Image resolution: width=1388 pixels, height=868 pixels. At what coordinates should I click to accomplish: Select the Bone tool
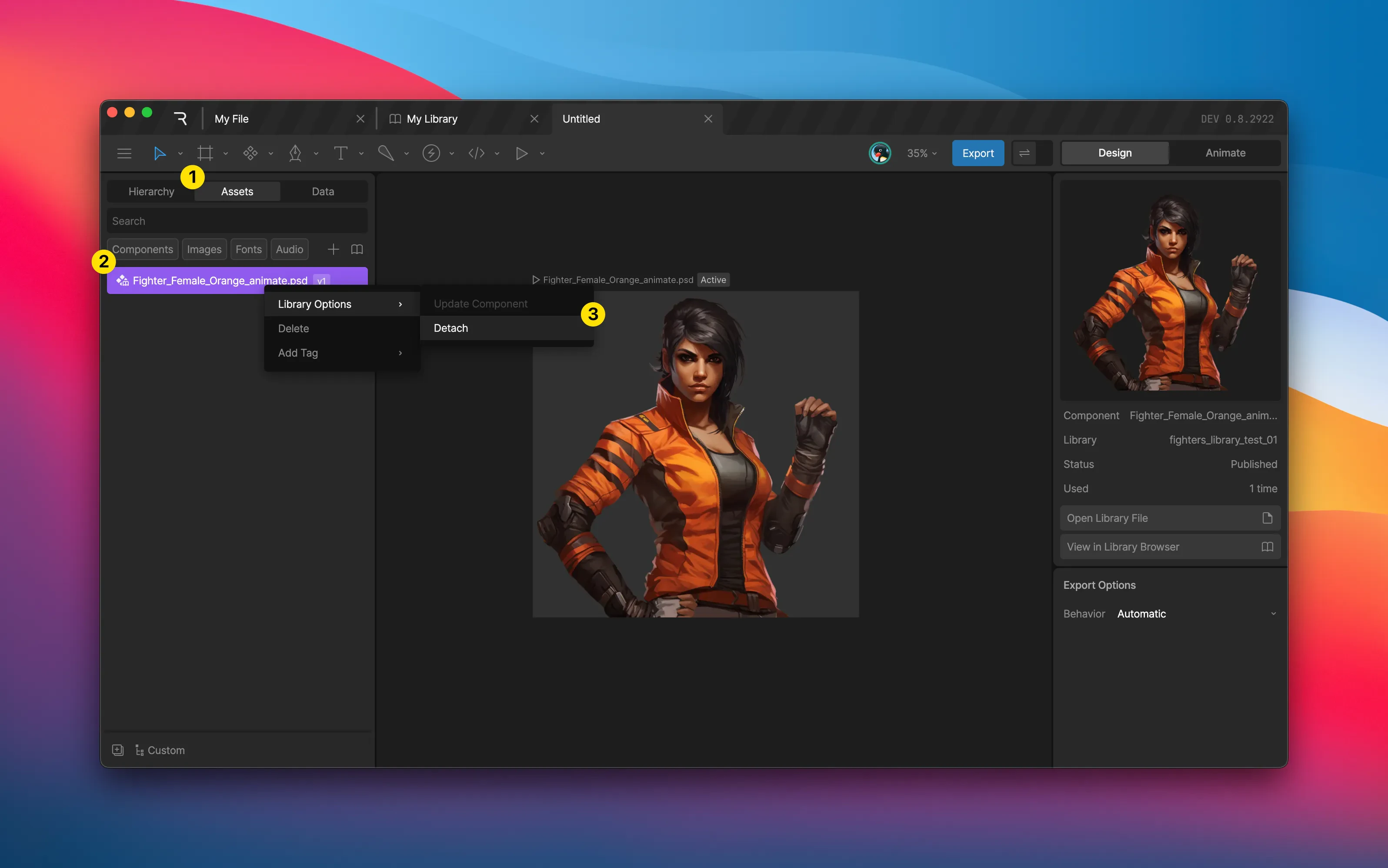pyautogui.click(x=386, y=153)
